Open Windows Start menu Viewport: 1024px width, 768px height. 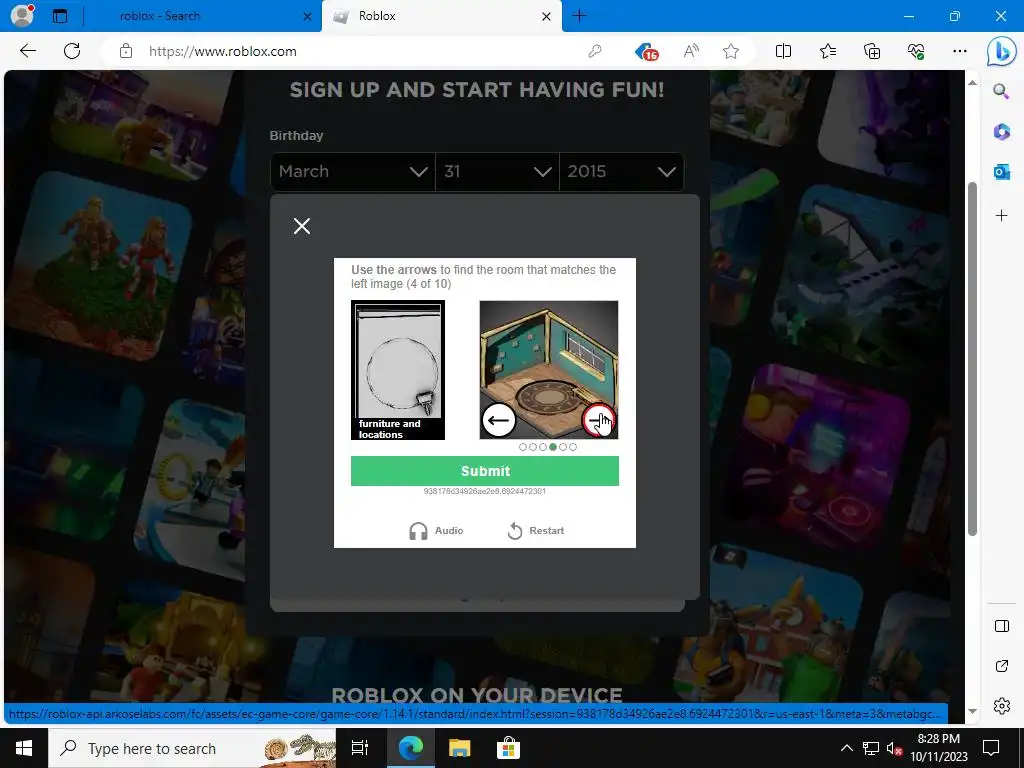point(24,748)
